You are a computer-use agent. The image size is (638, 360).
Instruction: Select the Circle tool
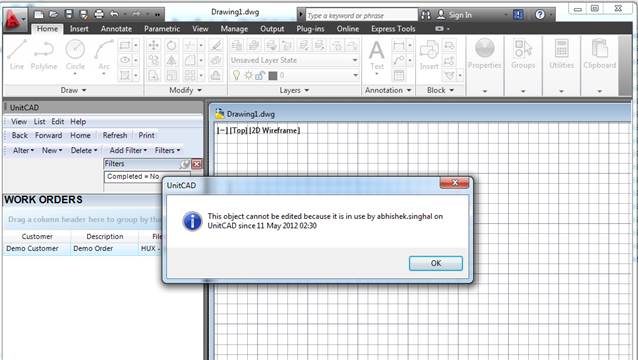[x=75, y=55]
